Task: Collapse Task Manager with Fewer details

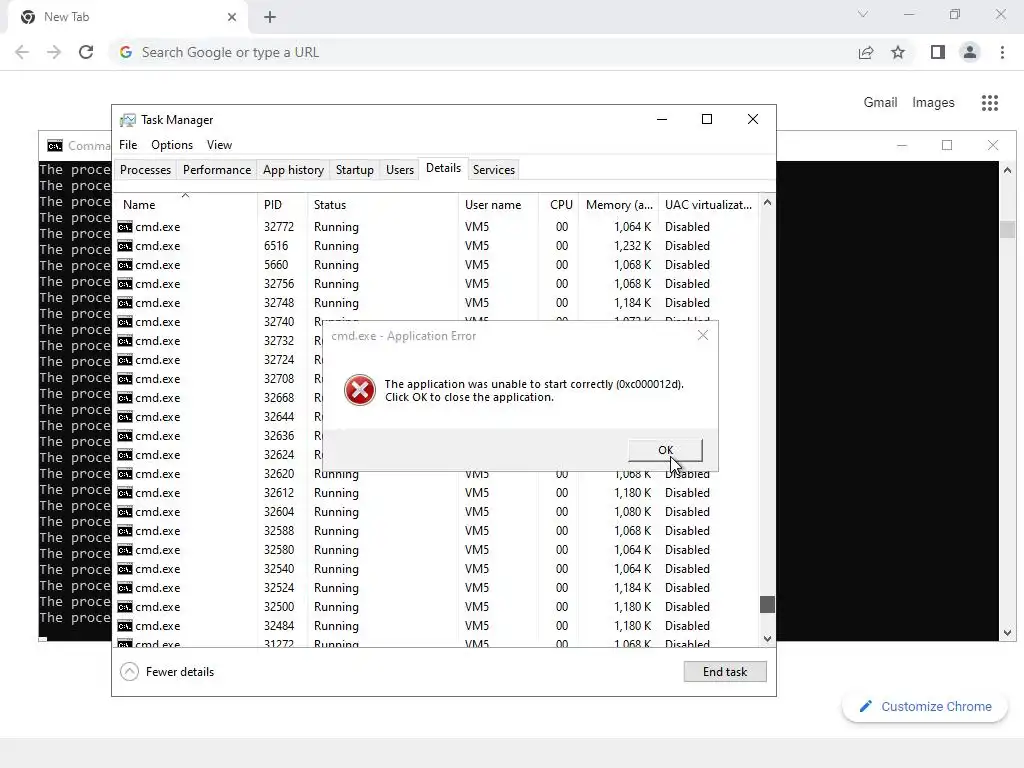Action: 167,671
